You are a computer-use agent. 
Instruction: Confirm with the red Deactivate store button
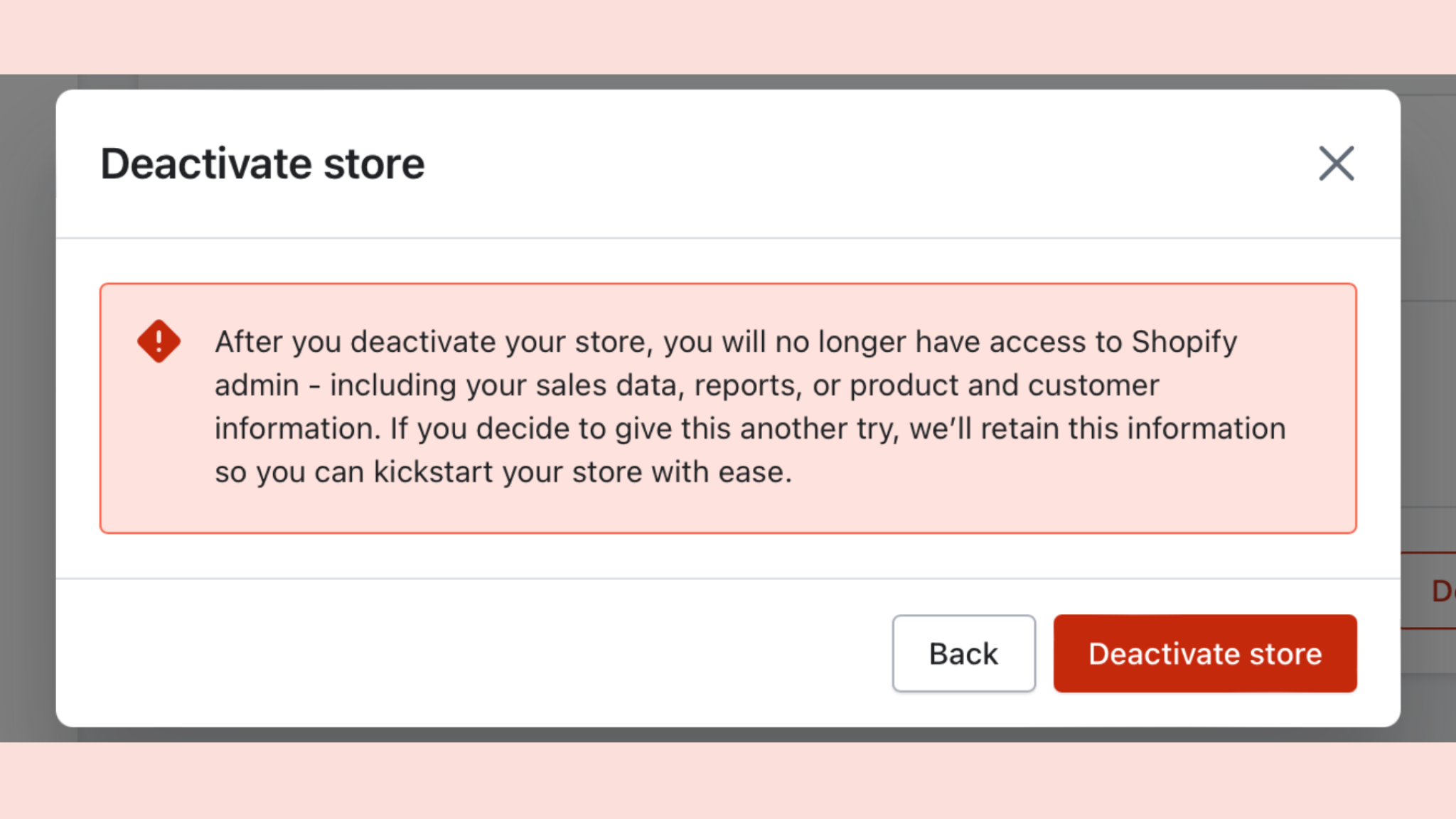pos(1205,653)
